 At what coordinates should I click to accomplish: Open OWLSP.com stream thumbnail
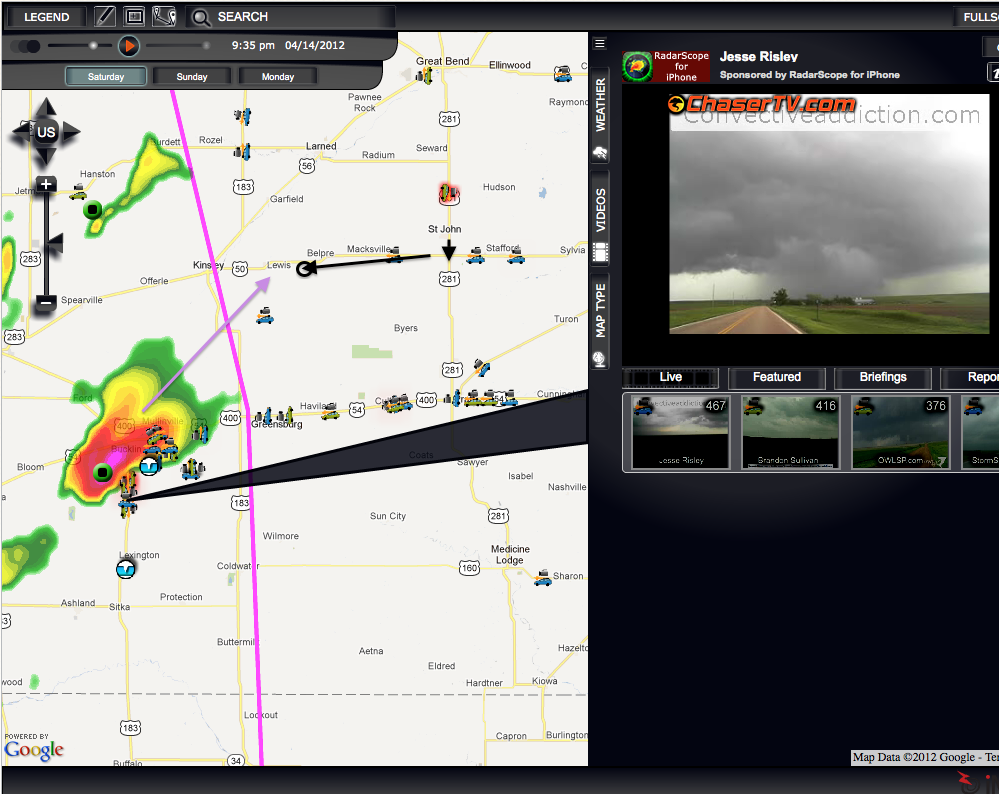tap(901, 432)
